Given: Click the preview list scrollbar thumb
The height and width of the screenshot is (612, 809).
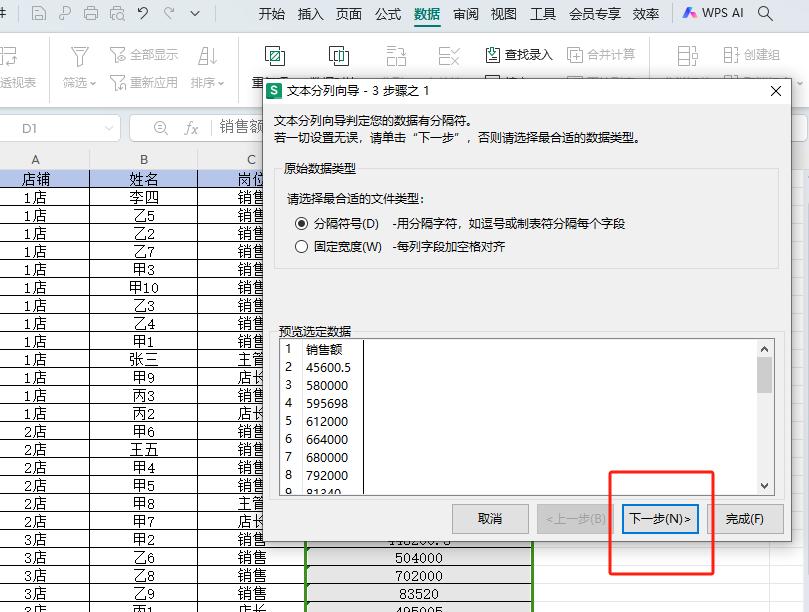Looking at the screenshot, I should pyautogui.click(x=764, y=375).
